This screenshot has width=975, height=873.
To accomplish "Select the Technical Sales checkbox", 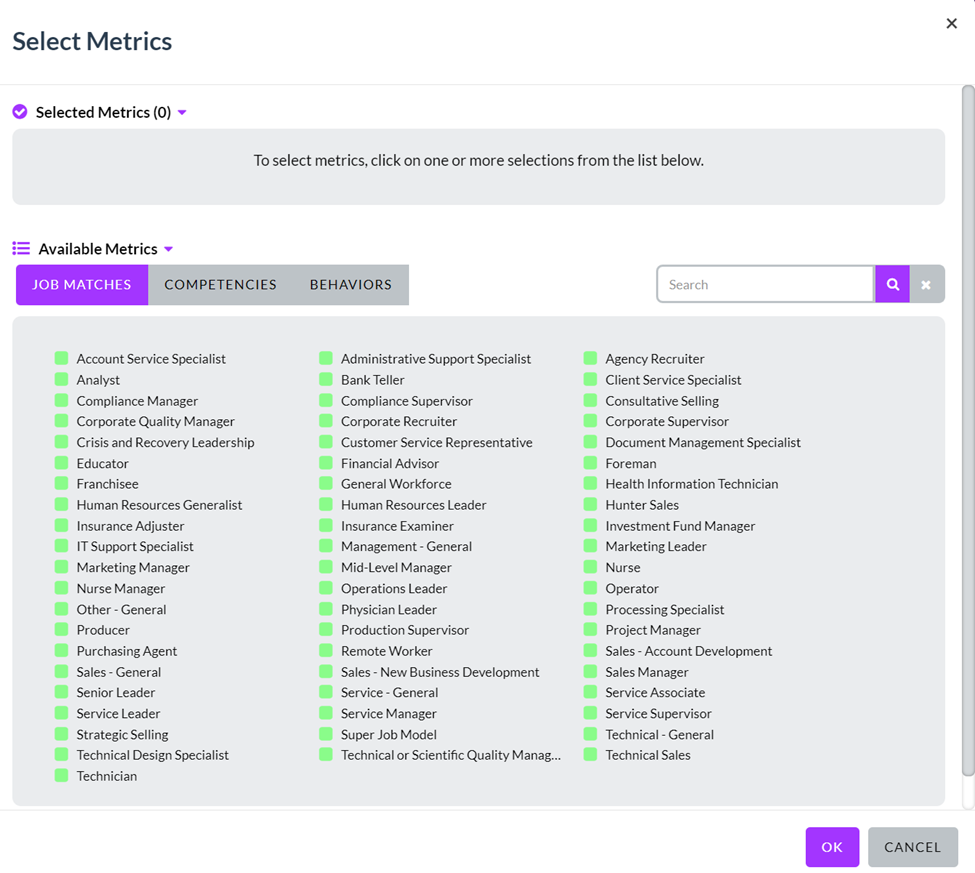I will click(x=590, y=755).
